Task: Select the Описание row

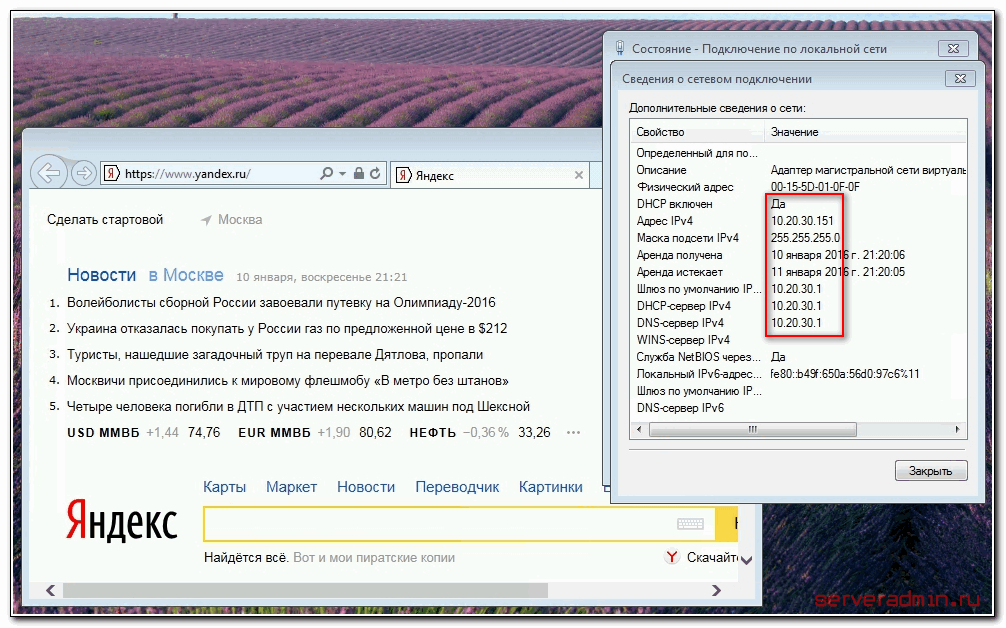Action: 799,170
